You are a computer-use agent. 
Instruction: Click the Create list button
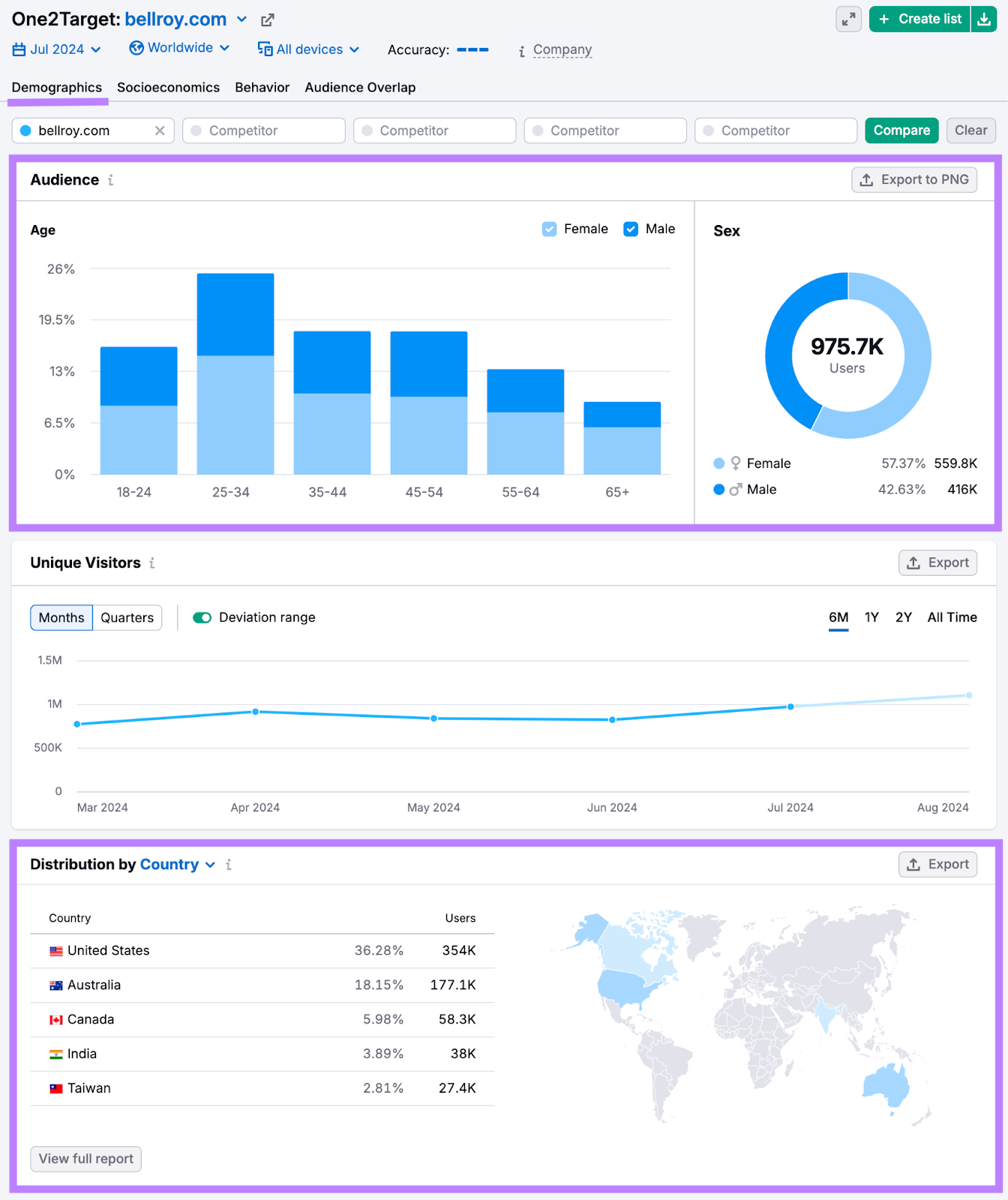coord(920,19)
